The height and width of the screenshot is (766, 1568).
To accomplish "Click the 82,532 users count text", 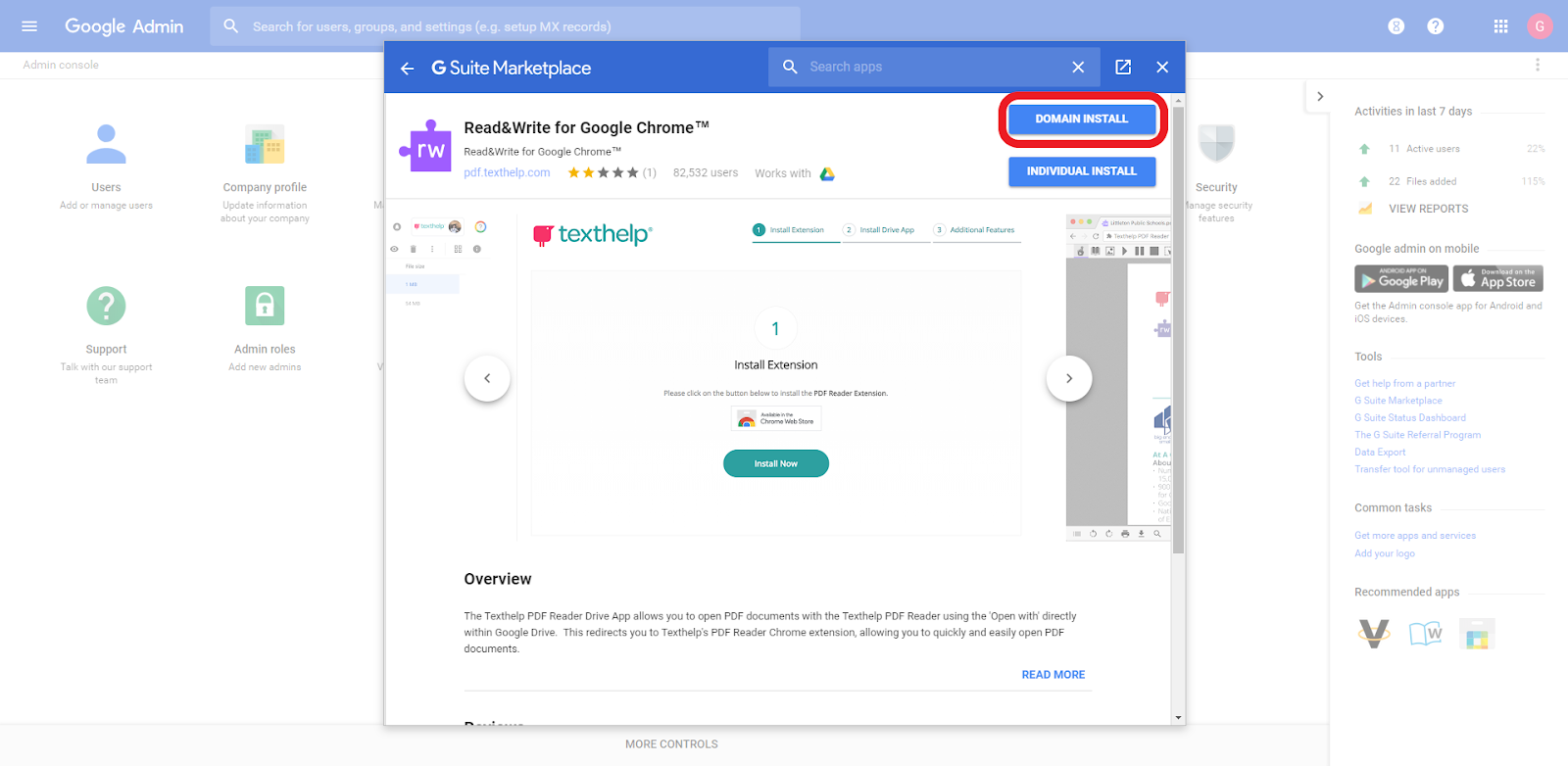I will pyautogui.click(x=706, y=172).
